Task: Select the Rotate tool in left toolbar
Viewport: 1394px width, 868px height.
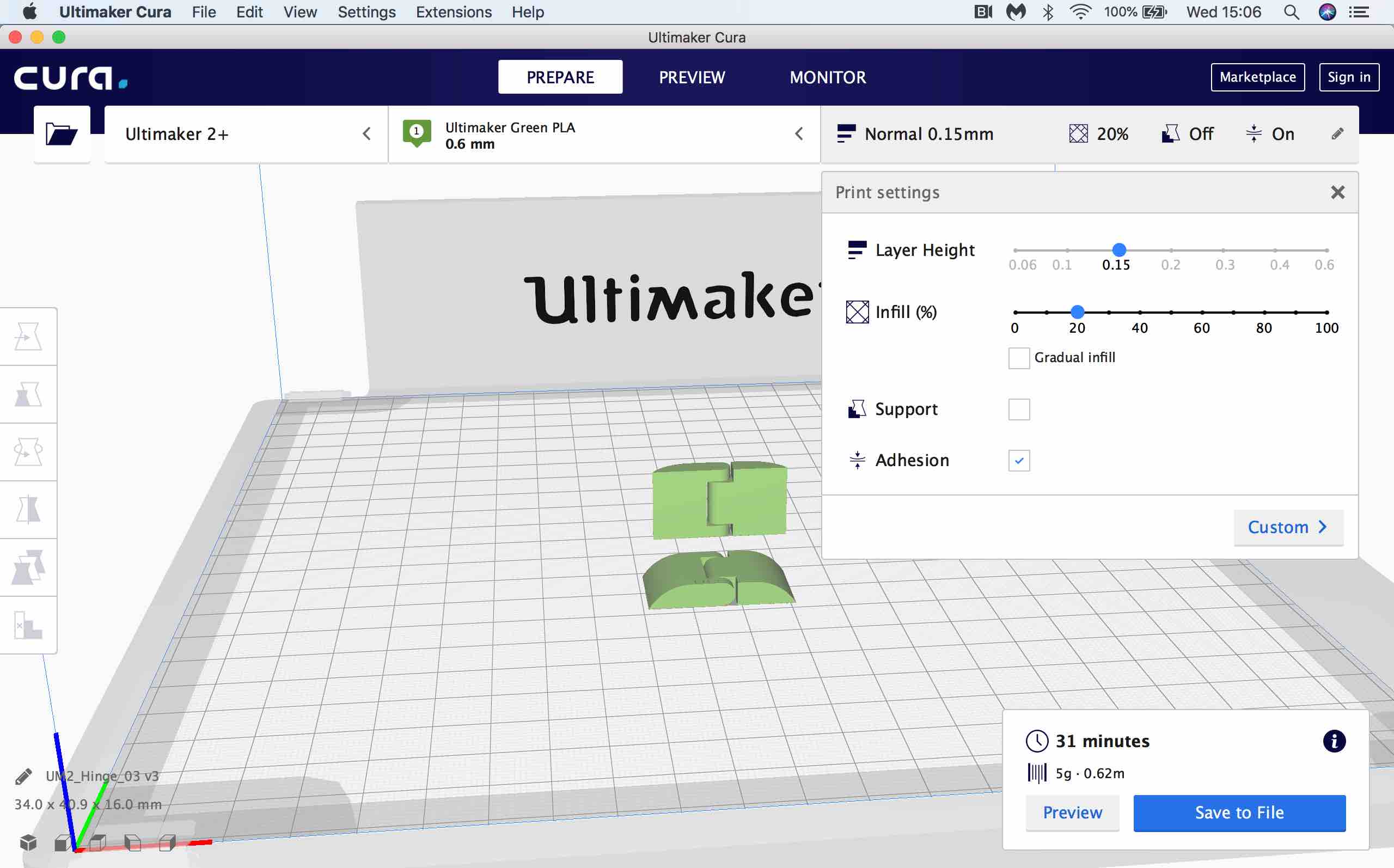Action: 28,453
